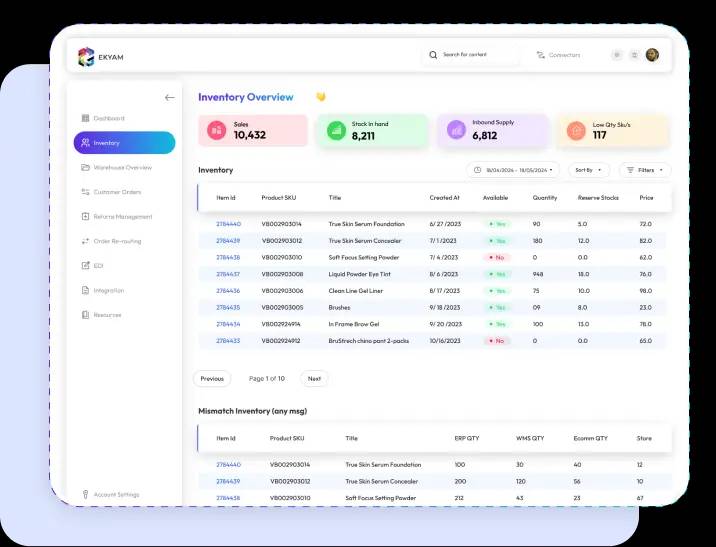This screenshot has height=547, width=716.
Task: Click the waving hand emoji
Action: tap(321, 97)
